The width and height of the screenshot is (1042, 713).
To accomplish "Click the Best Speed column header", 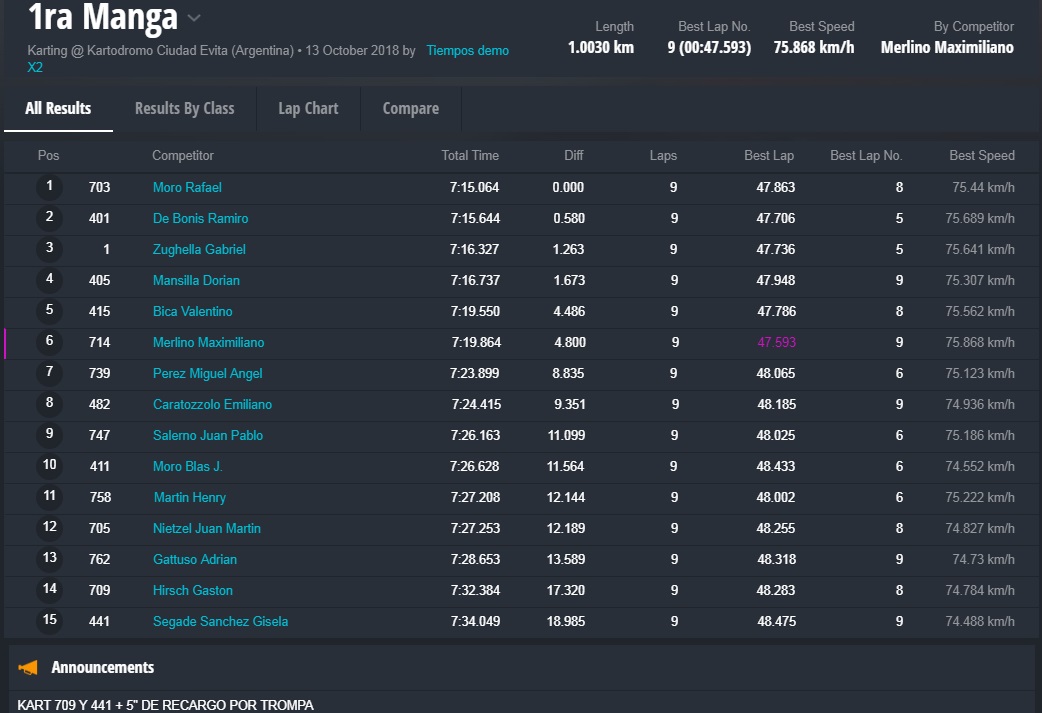I will tap(981, 156).
